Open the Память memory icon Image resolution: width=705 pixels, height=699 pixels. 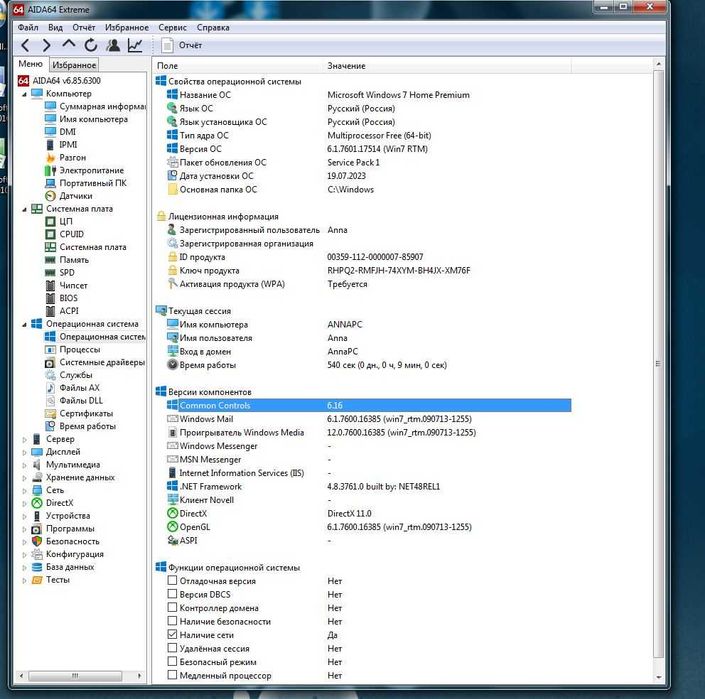[50, 260]
